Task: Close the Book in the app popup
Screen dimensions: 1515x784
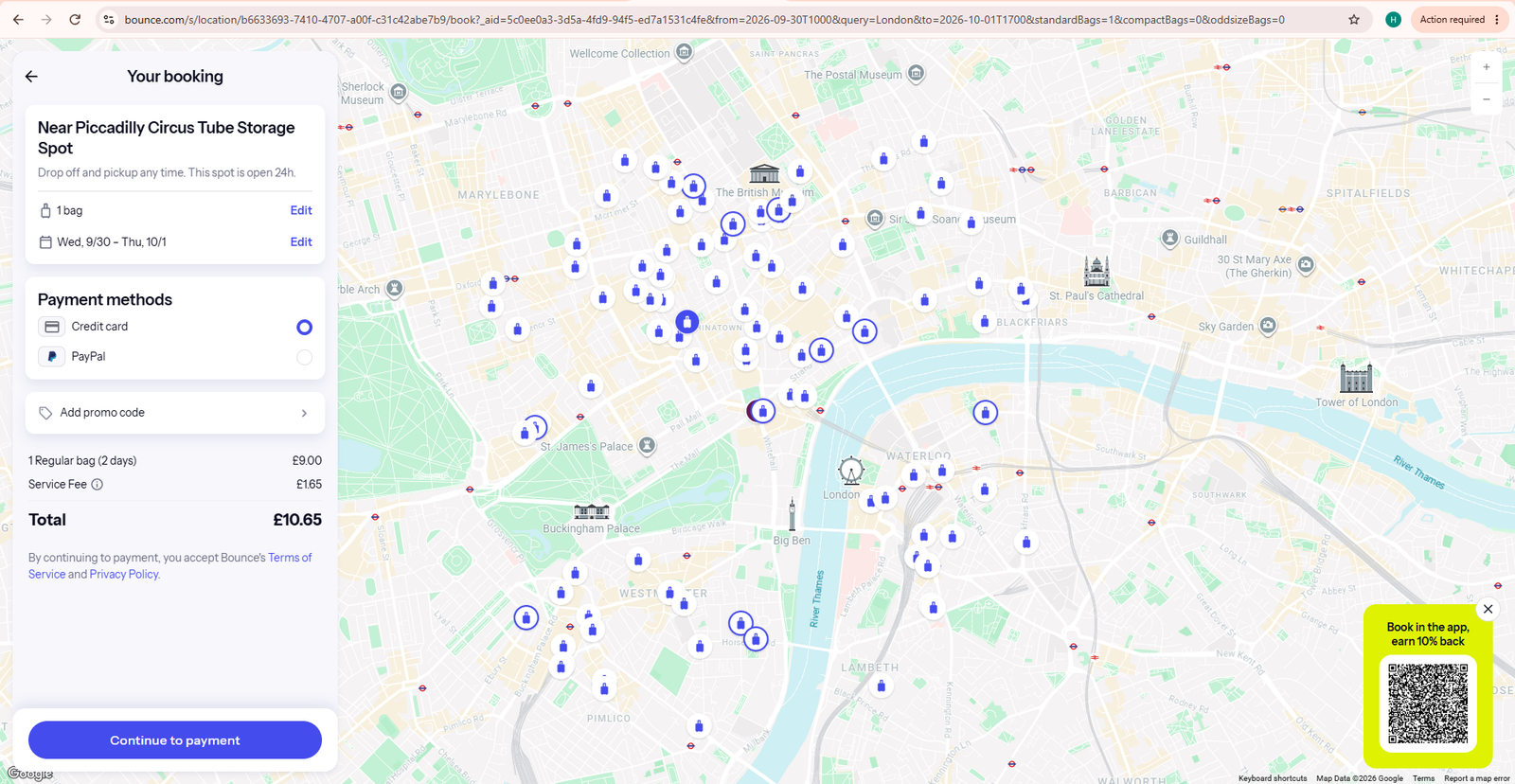Action: click(1488, 609)
